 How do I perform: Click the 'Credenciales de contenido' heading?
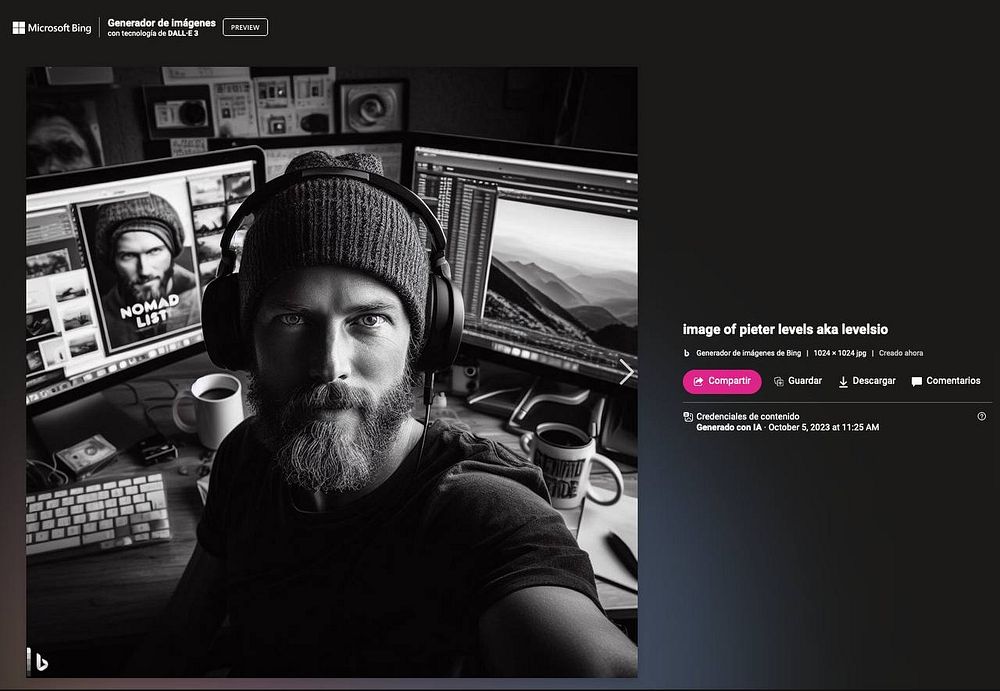(747, 416)
